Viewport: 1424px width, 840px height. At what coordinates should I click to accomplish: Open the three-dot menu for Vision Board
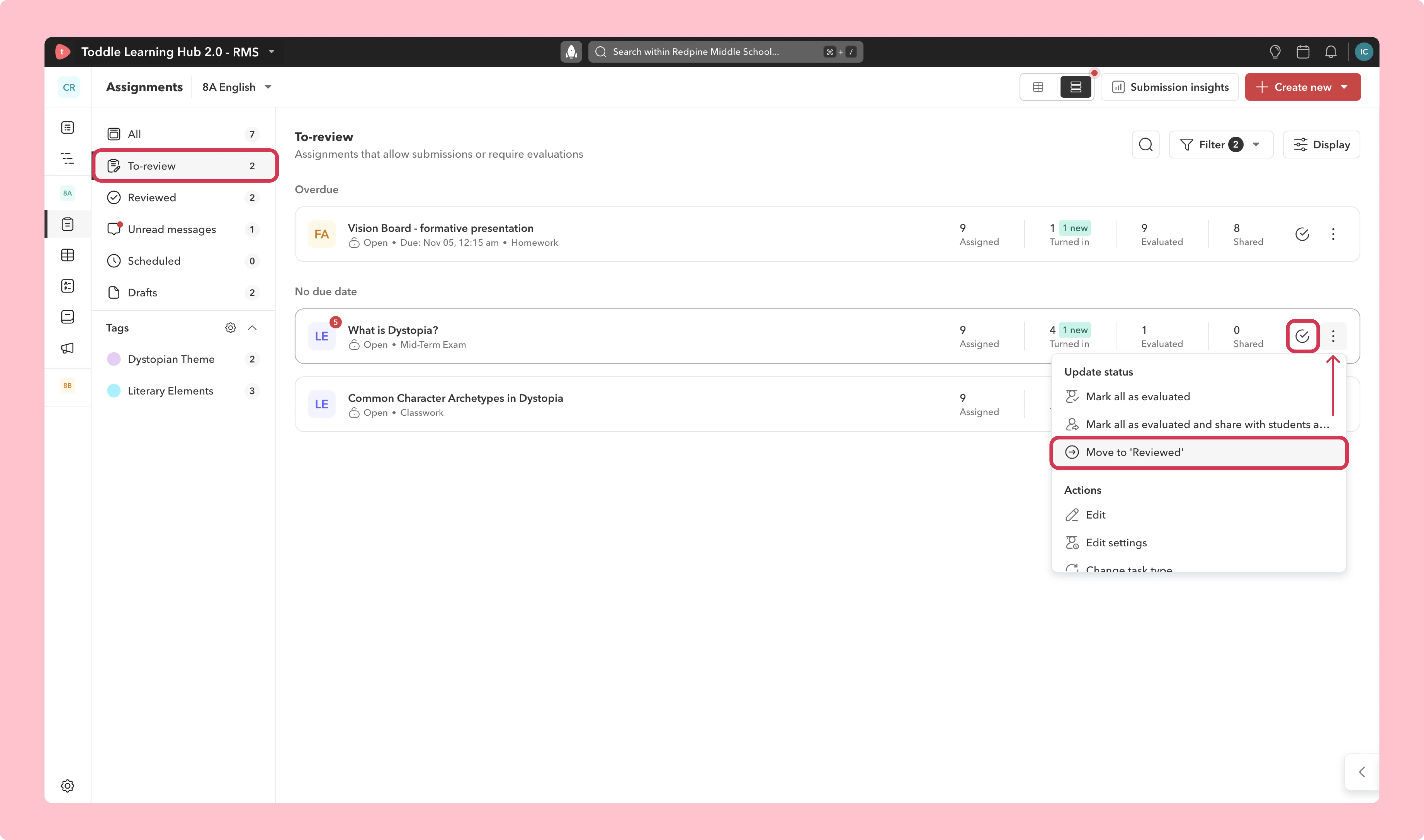[x=1333, y=234]
